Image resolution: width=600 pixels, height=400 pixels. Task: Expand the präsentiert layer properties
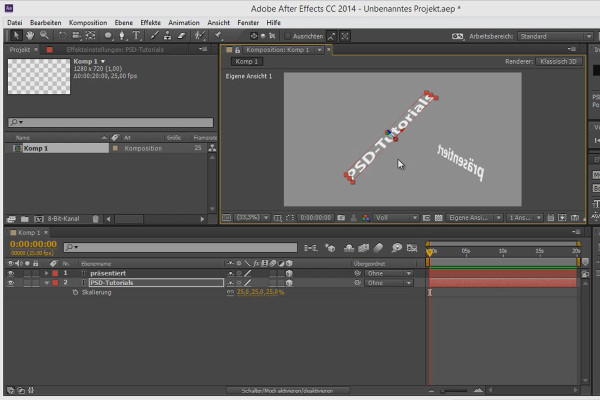point(46,273)
